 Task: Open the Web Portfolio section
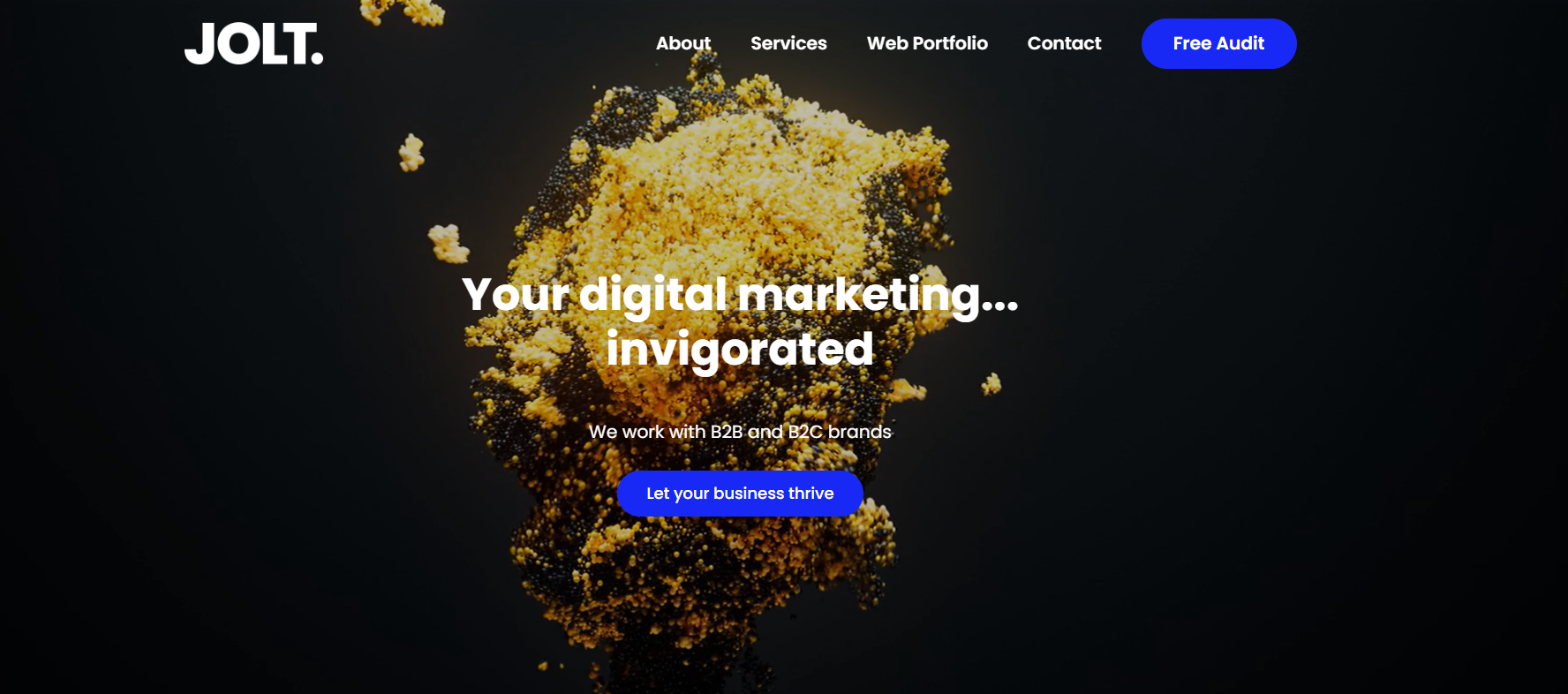[x=927, y=43]
